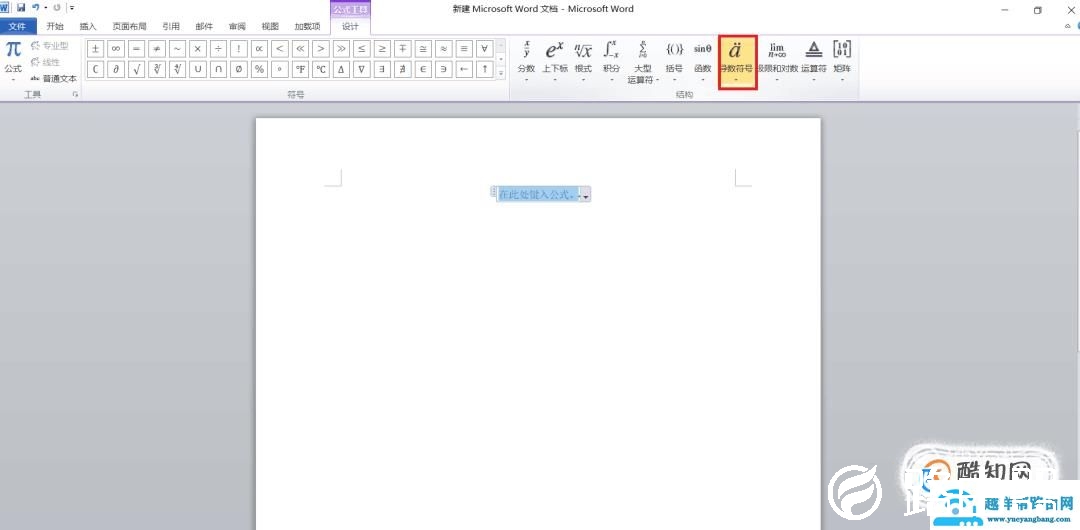This screenshot has height=530, width=1080.
Task: Insert the up arrow (↑) symbol
Action: (x=485, y=70)
